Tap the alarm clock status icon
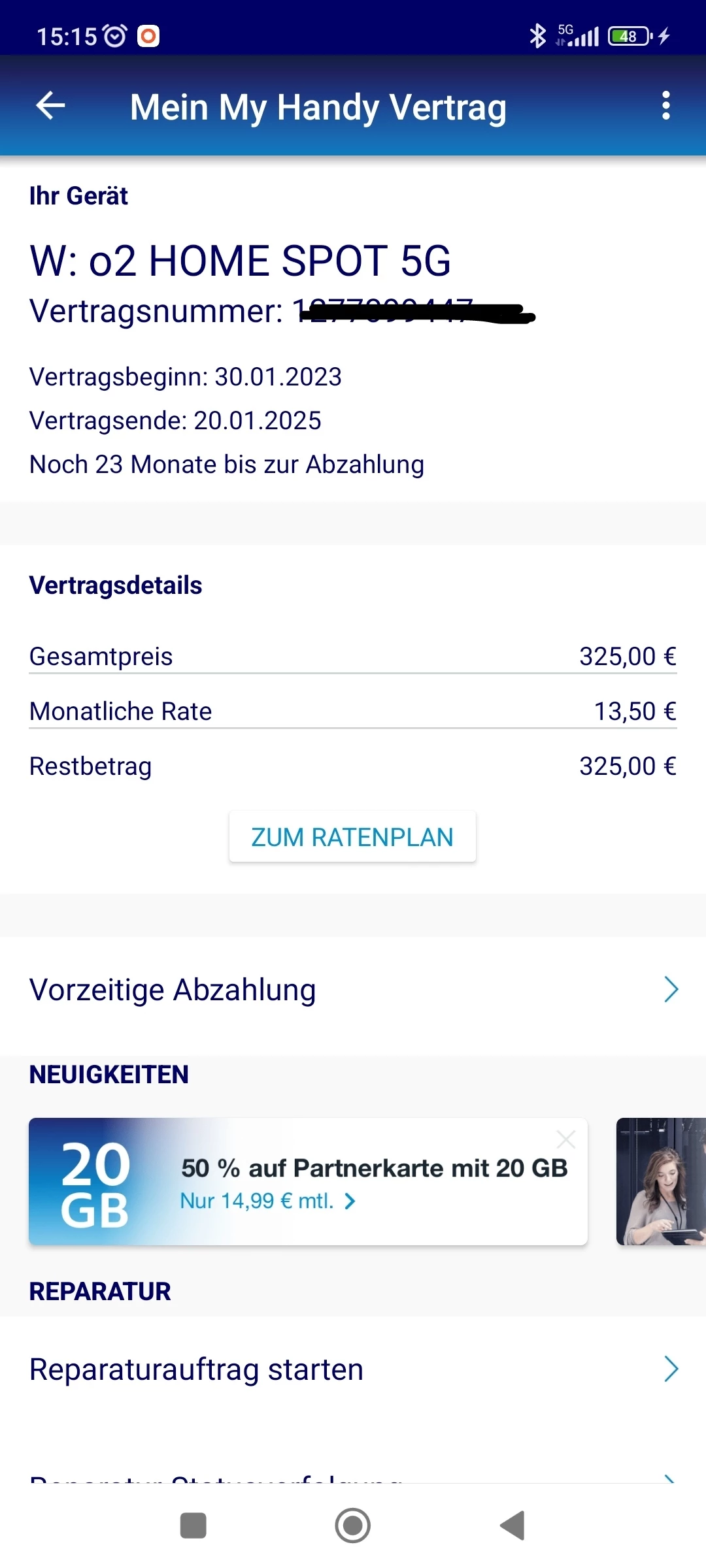The width and height of the screenshot is (706, 1568). point(116,36)
